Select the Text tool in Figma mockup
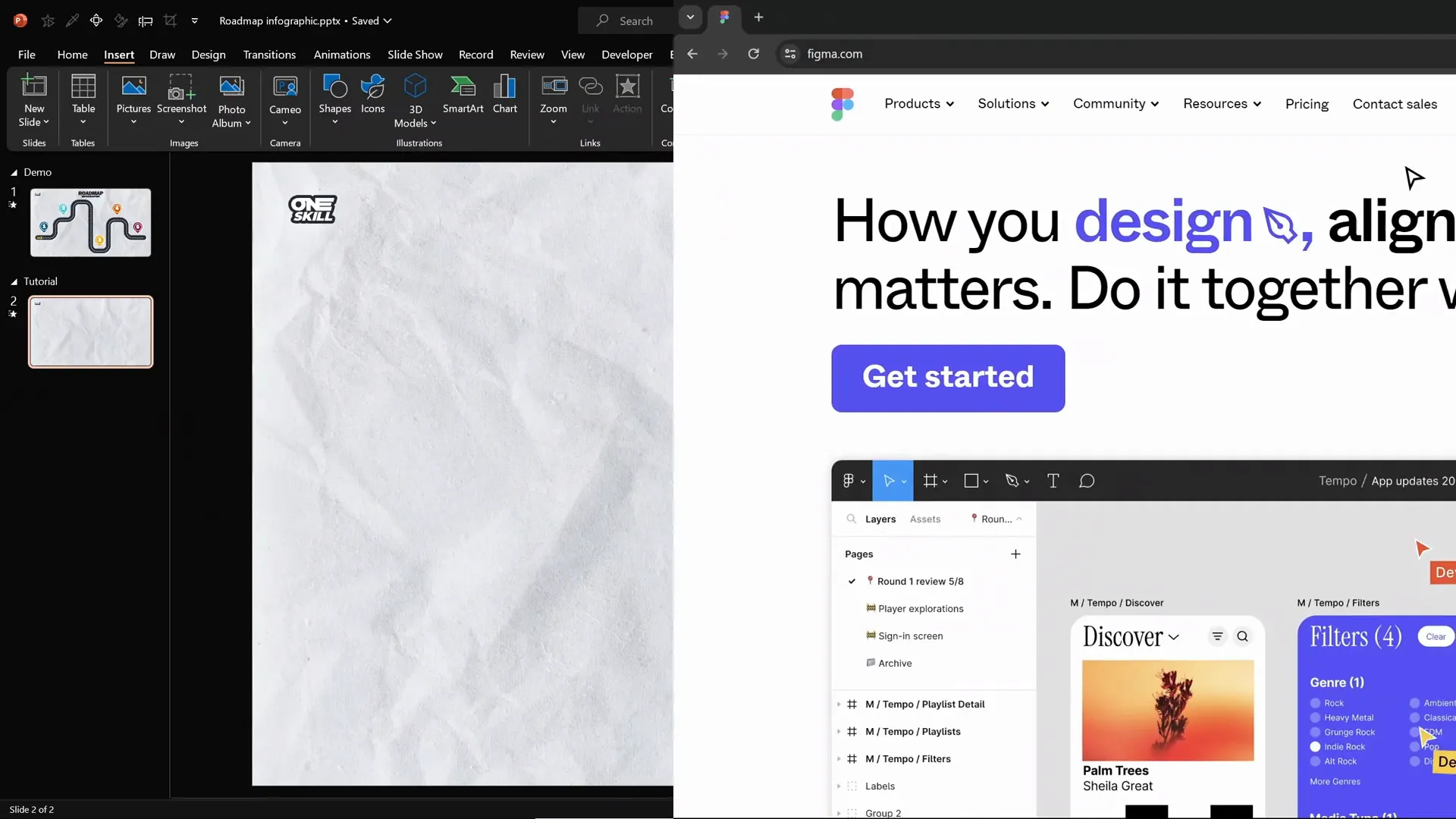Screen dimensions: 1456x819 tap(1053, 481)
